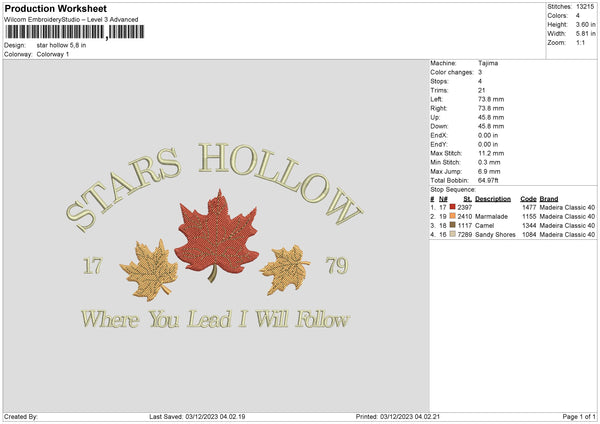The image size is (600, 424).
Task: Click thread code 1477 in stop sequence
Action: coord(529,207)
